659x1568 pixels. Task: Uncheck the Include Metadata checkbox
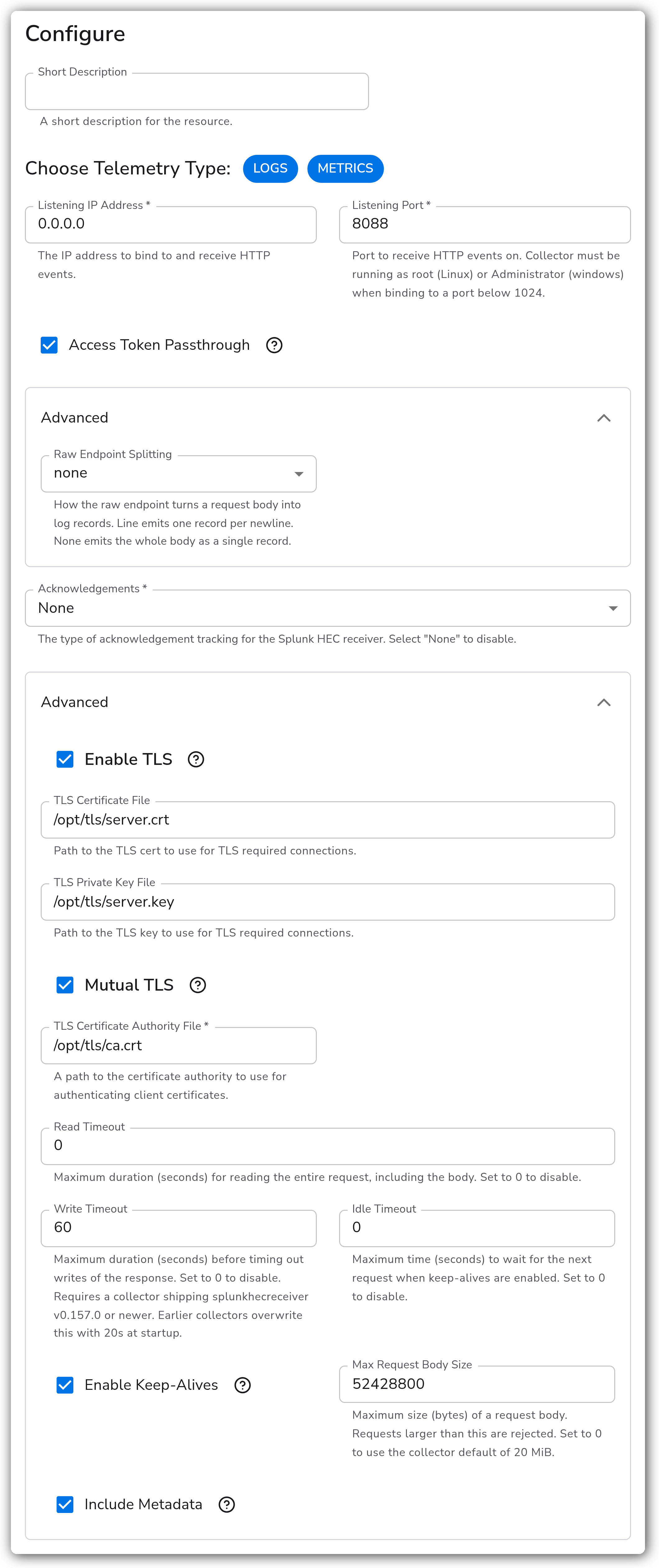[65, 1505]
